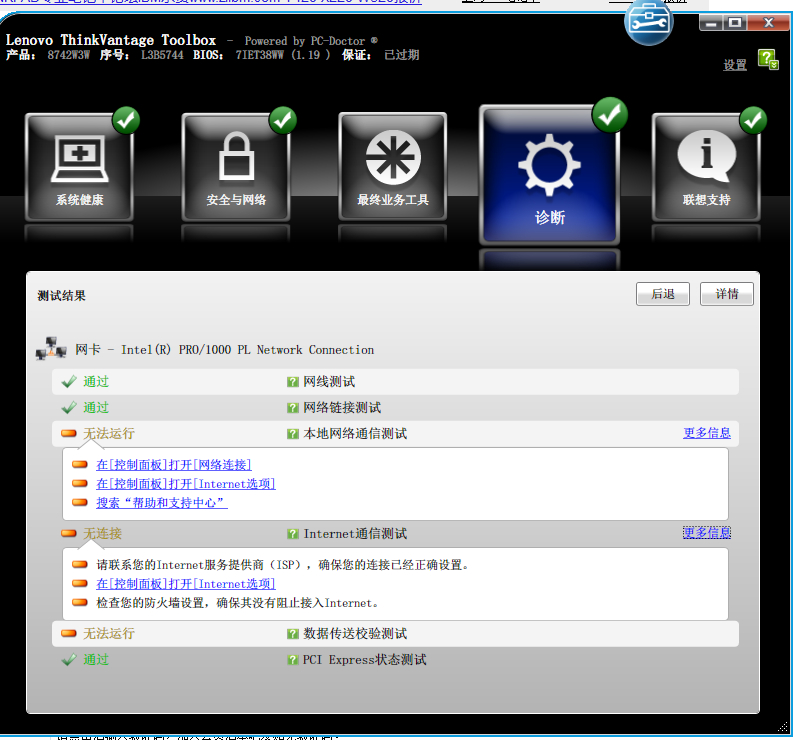Click help icon next to 数据传送校验测试
This screenshot has height=740, width=794.
coord(293,634)
